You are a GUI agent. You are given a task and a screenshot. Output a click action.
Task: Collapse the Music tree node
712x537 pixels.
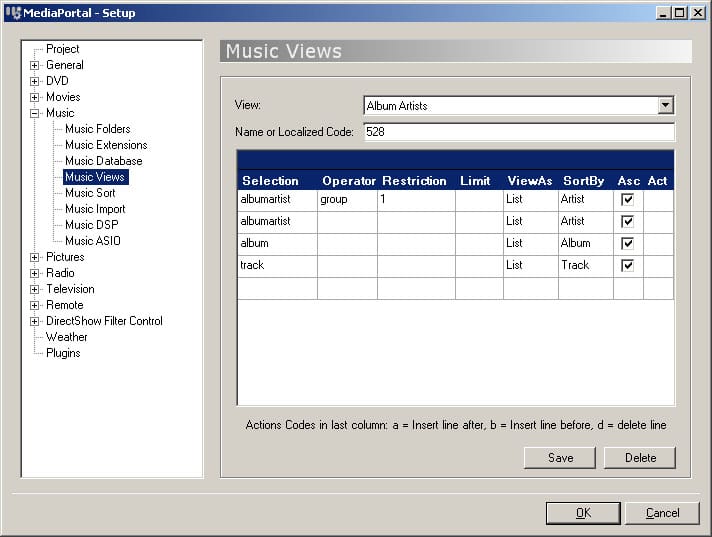click(35, 113)
